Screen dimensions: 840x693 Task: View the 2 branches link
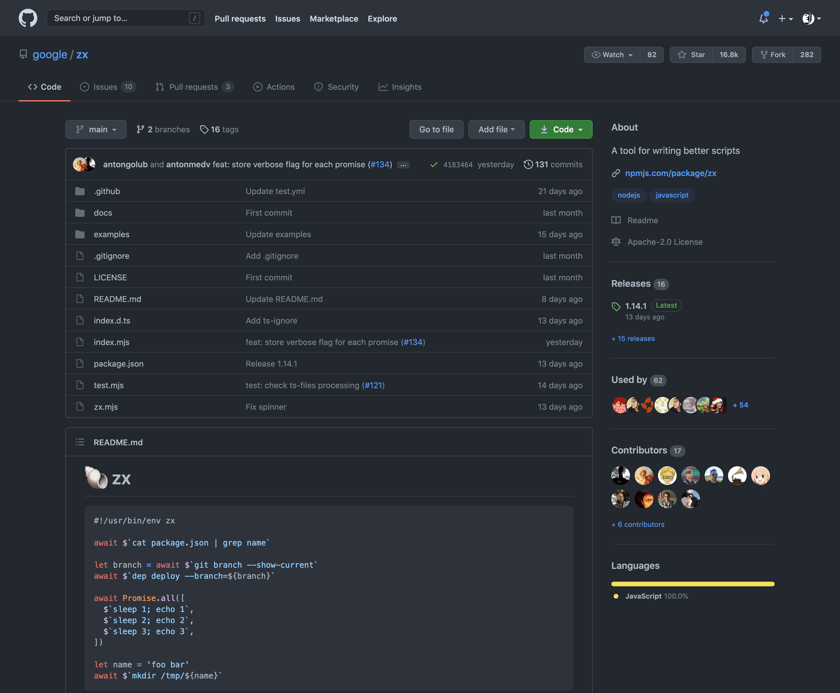click(163, 129)
